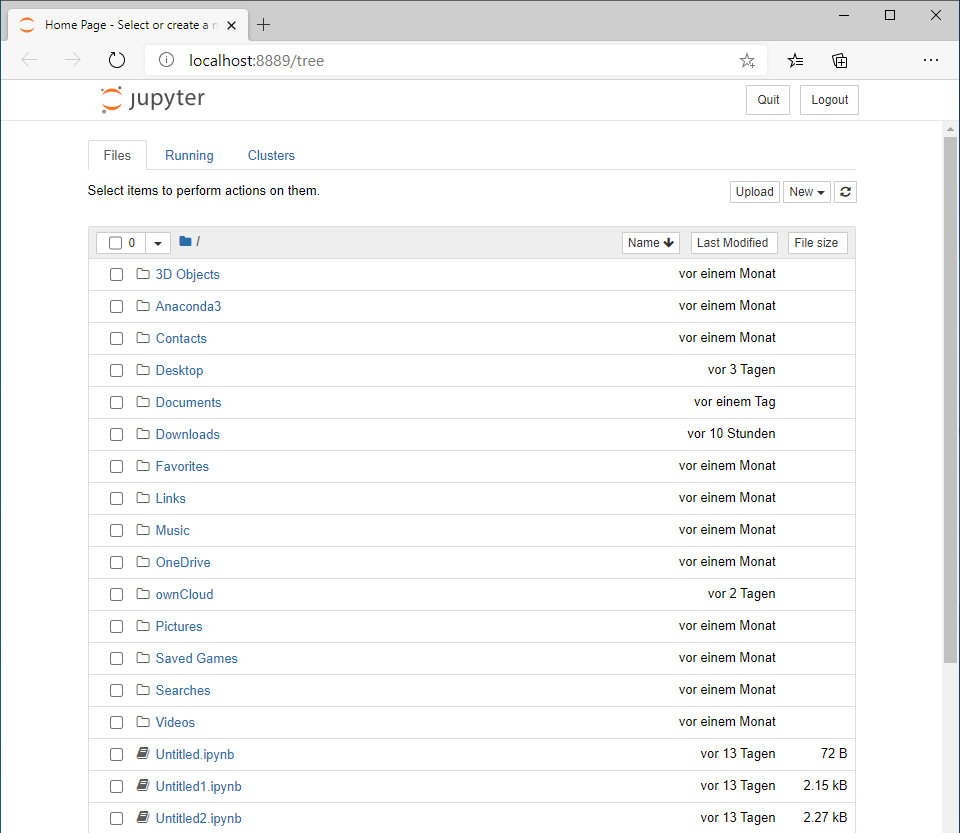960x833 pixels.
Task: Refresh the notebook file list
Action: pyautogui.click(x=845, y=192)
